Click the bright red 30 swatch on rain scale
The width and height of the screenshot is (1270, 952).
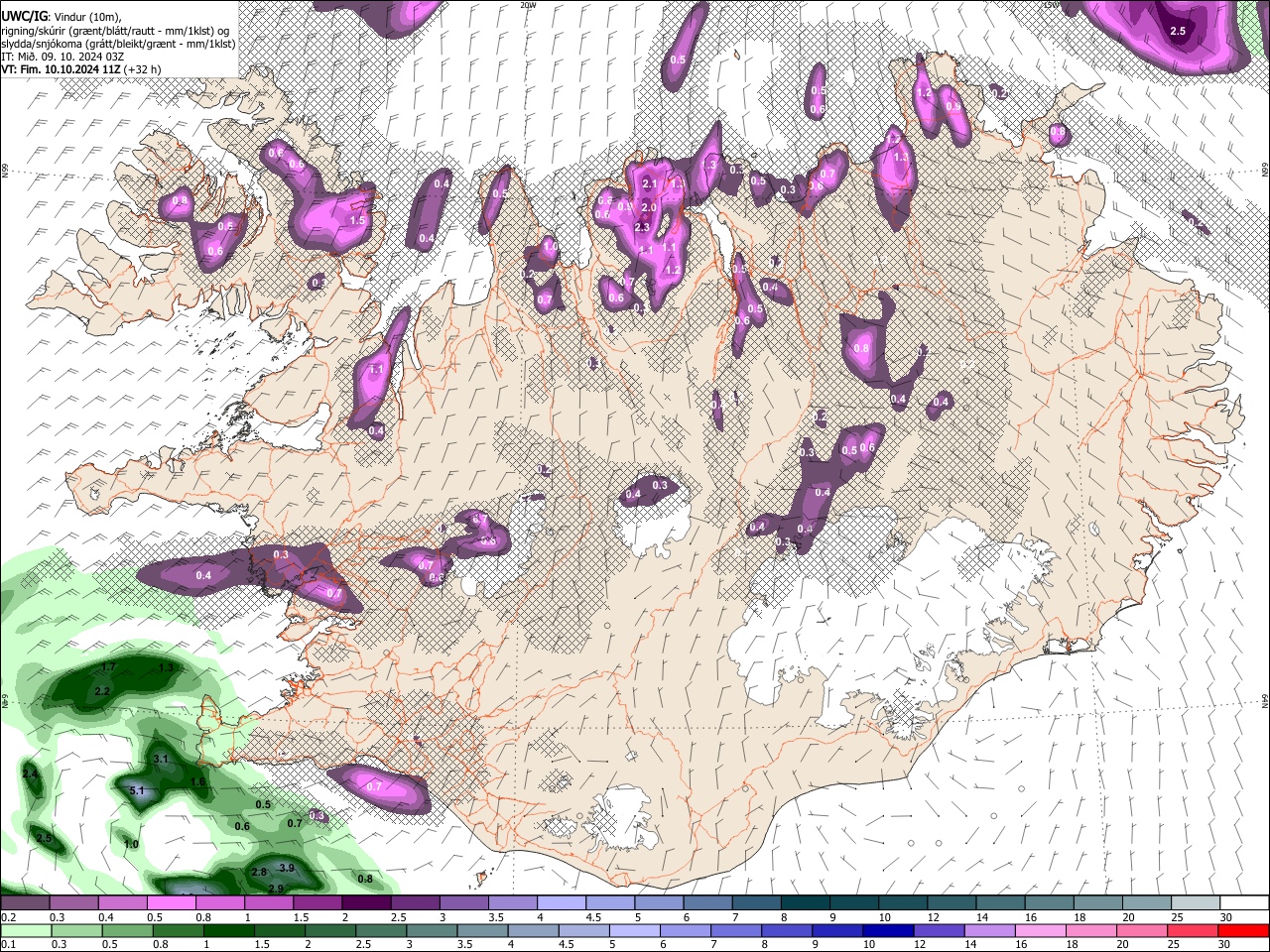coord(1244,930)
